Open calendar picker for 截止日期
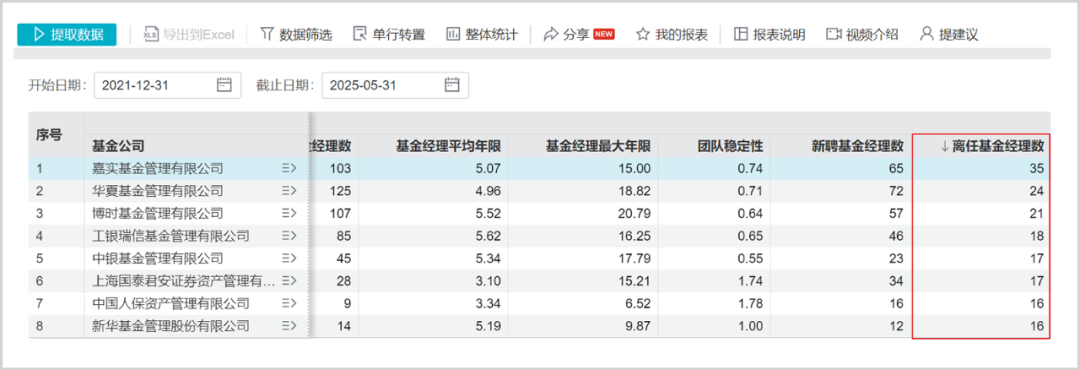Image resolution: width=1080 pixels, height=370 pixels. (452, 85)
